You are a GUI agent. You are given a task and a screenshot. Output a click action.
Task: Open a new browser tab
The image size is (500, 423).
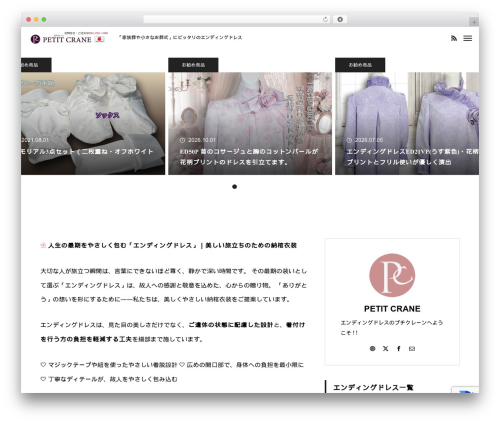click(474, 22)
